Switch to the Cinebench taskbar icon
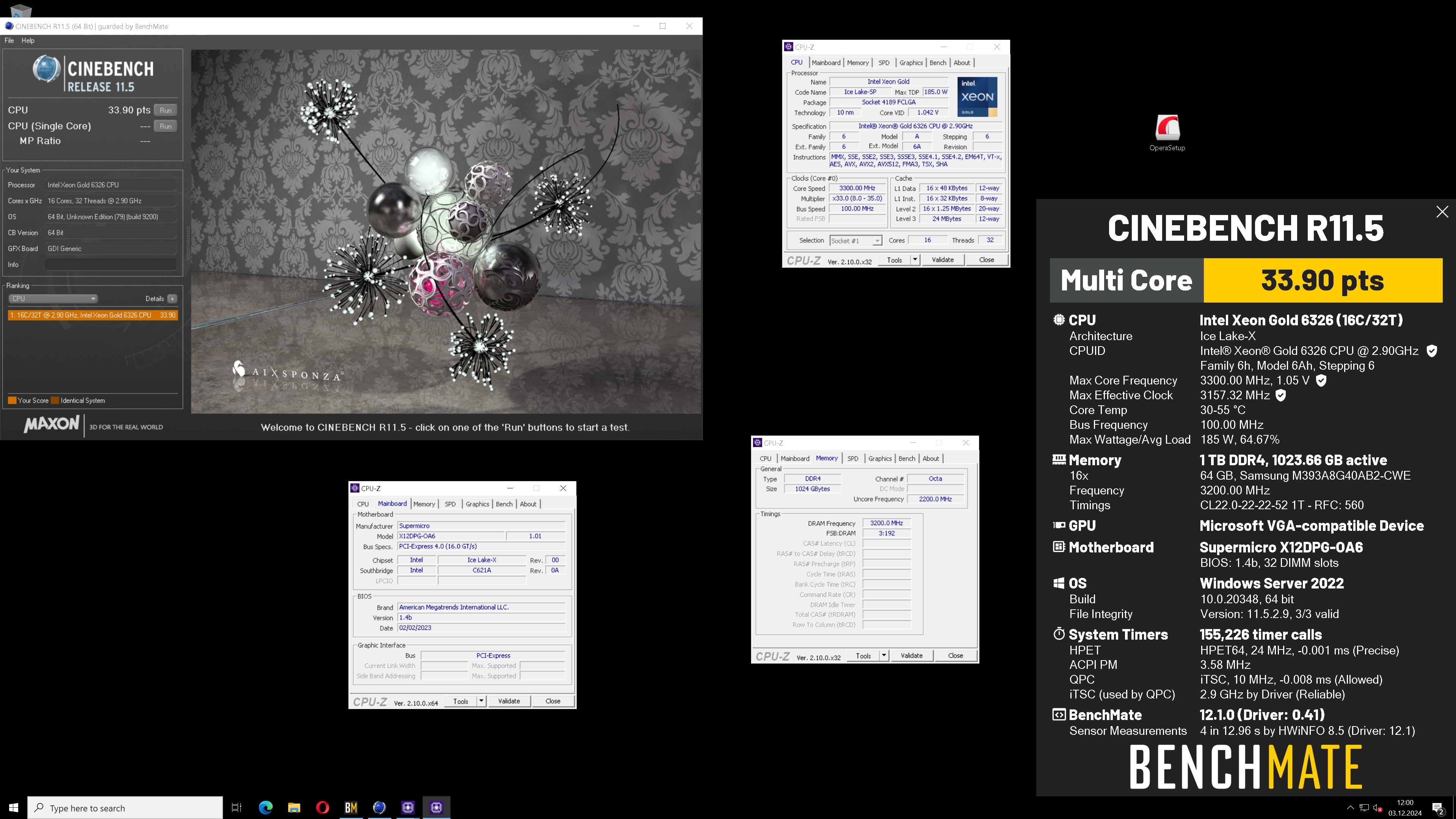1456x819 pixels. click(379, 808)
